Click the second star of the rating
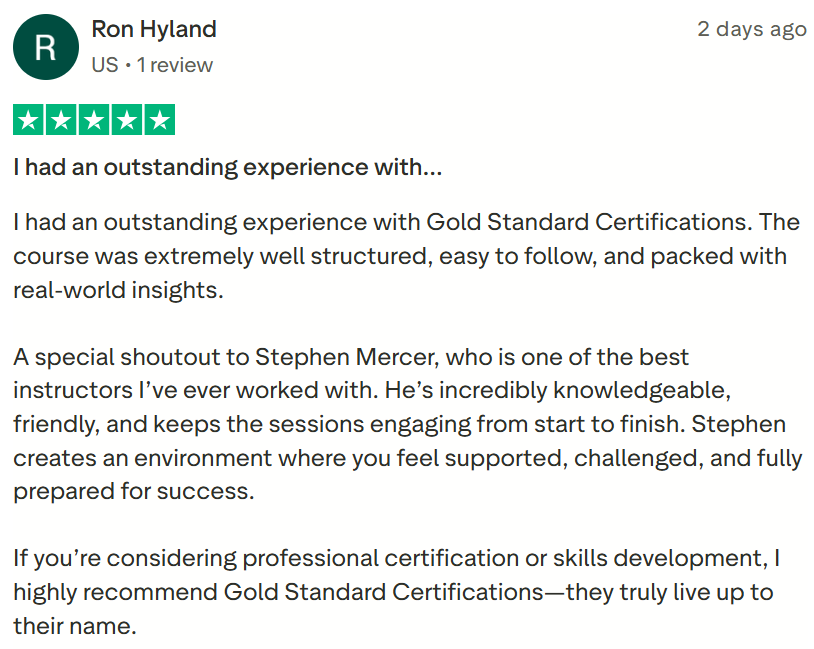The width and height of the screenshot is (814, 649). [x=61, y=121]
